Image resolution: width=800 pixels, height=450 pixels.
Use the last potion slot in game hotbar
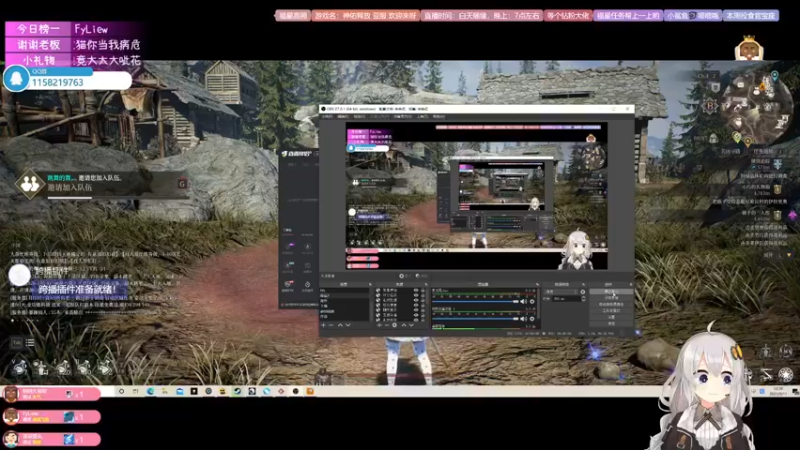click(x=105, y=367)
